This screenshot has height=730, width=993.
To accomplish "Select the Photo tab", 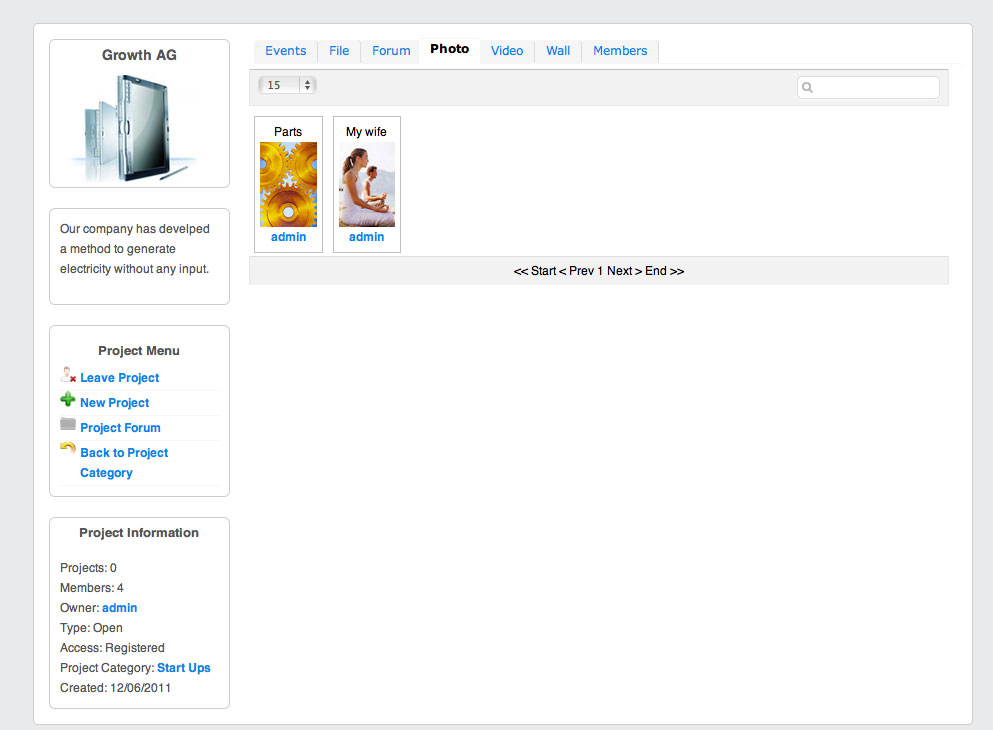I will [450, 49].
